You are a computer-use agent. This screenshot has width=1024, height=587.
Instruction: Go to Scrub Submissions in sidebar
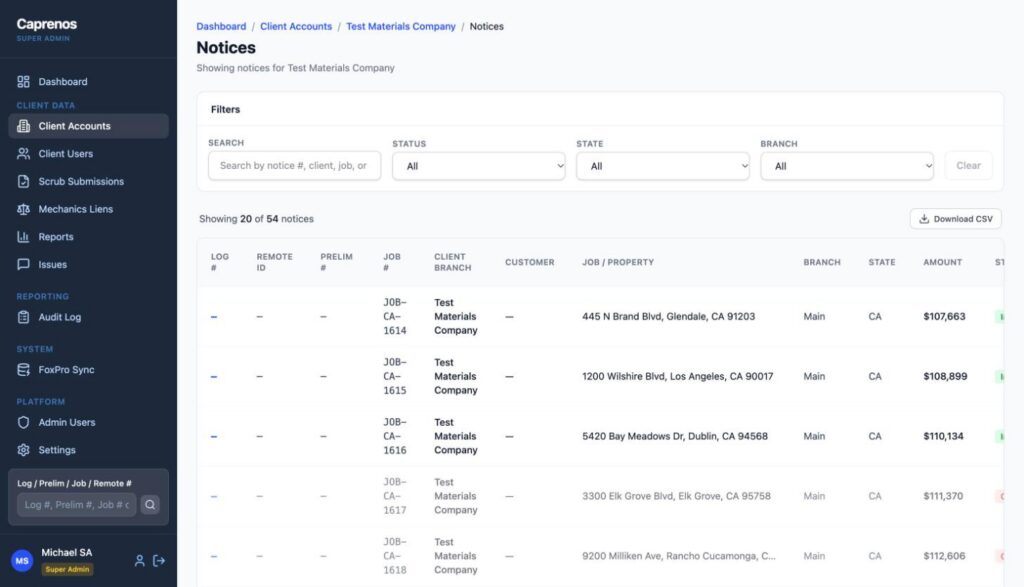pos(89,182)
